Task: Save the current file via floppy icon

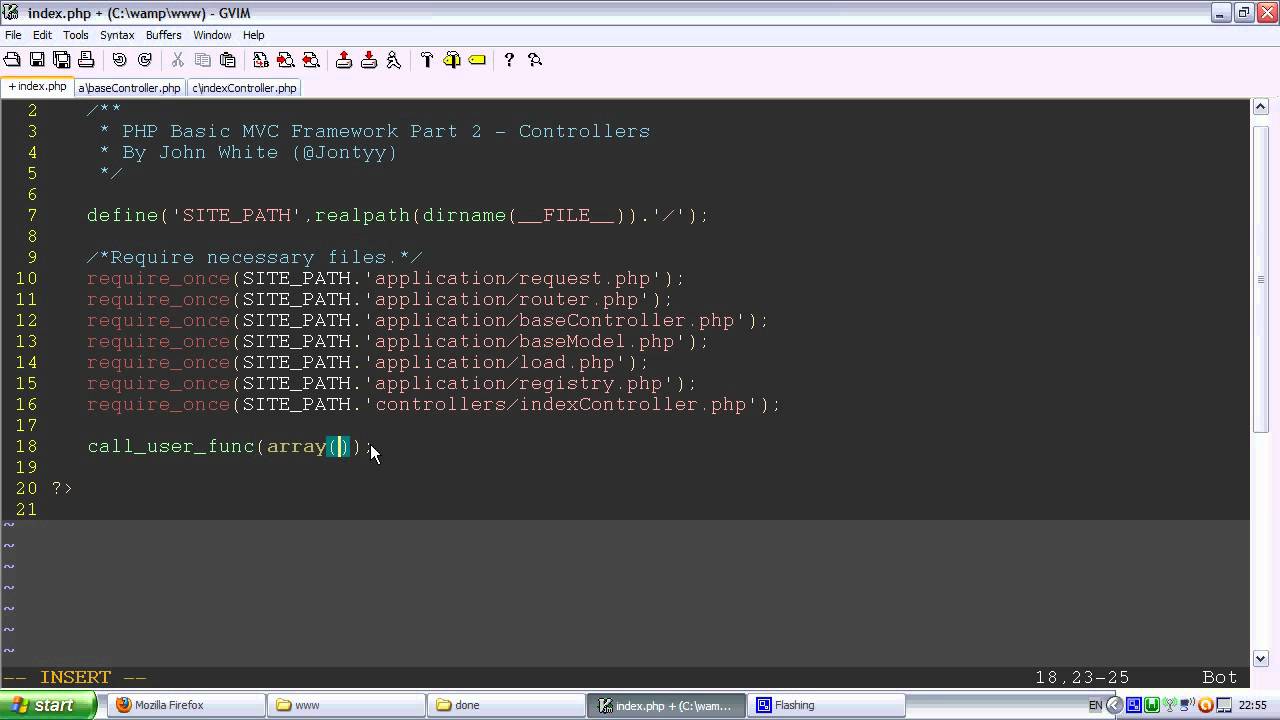Action: coord(37,60)
